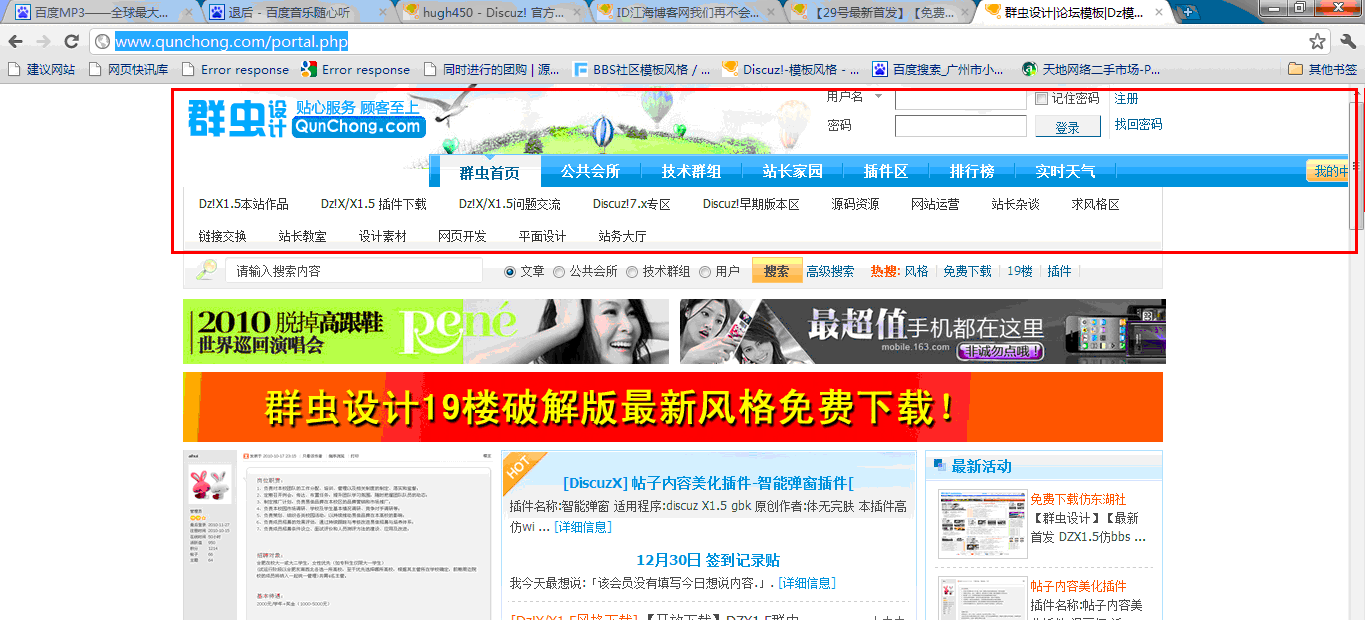Expand the 用户名 login type dropdown

point(878,97)
